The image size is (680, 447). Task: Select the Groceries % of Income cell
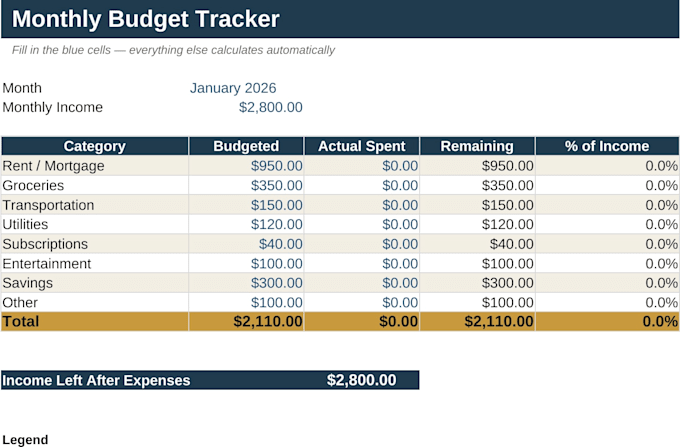click(x=607, y=185)
